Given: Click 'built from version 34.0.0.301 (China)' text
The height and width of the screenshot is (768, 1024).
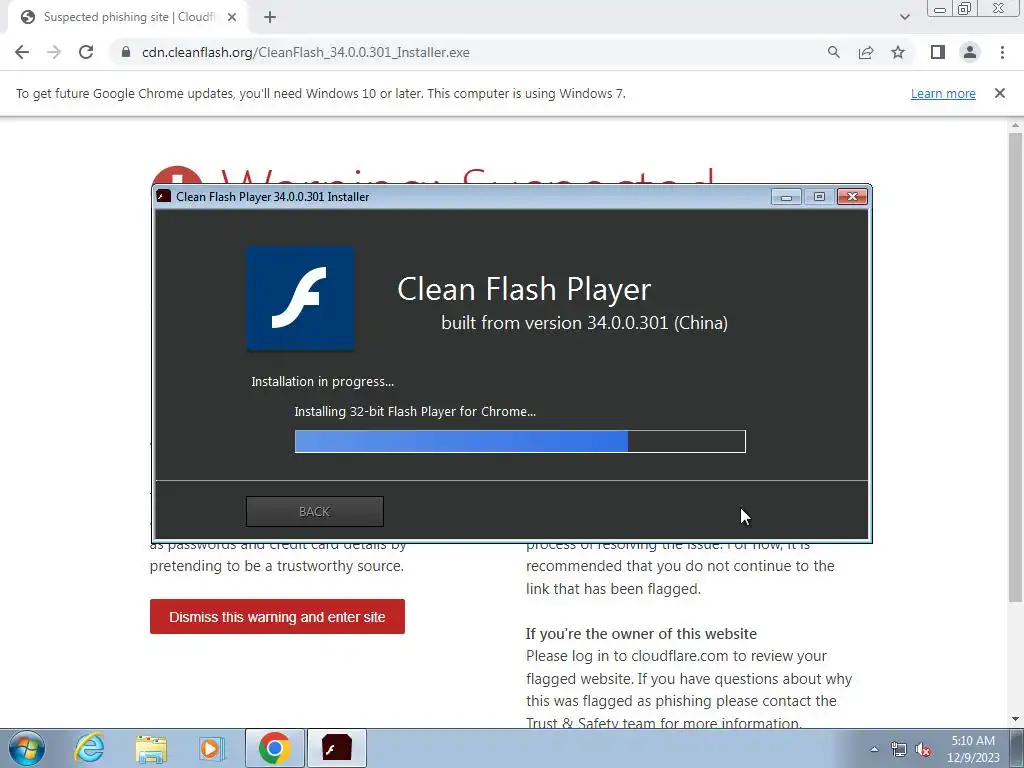Looking at the screenshot, I should point(584,323).
